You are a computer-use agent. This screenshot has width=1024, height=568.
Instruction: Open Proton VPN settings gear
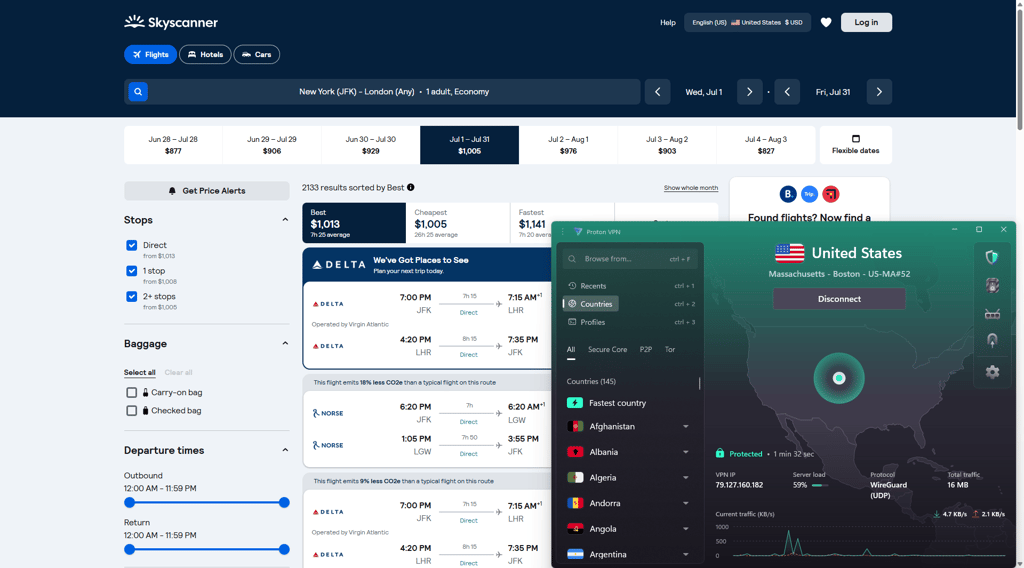click(992, 371)
